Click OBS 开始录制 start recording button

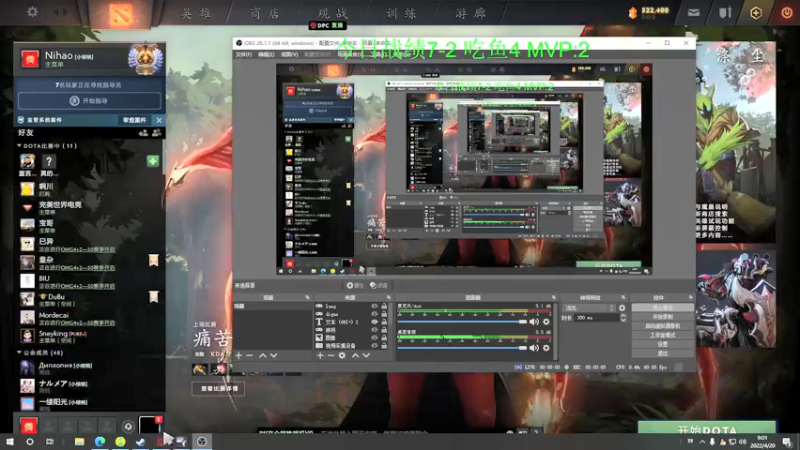click(x=662, y=317)
